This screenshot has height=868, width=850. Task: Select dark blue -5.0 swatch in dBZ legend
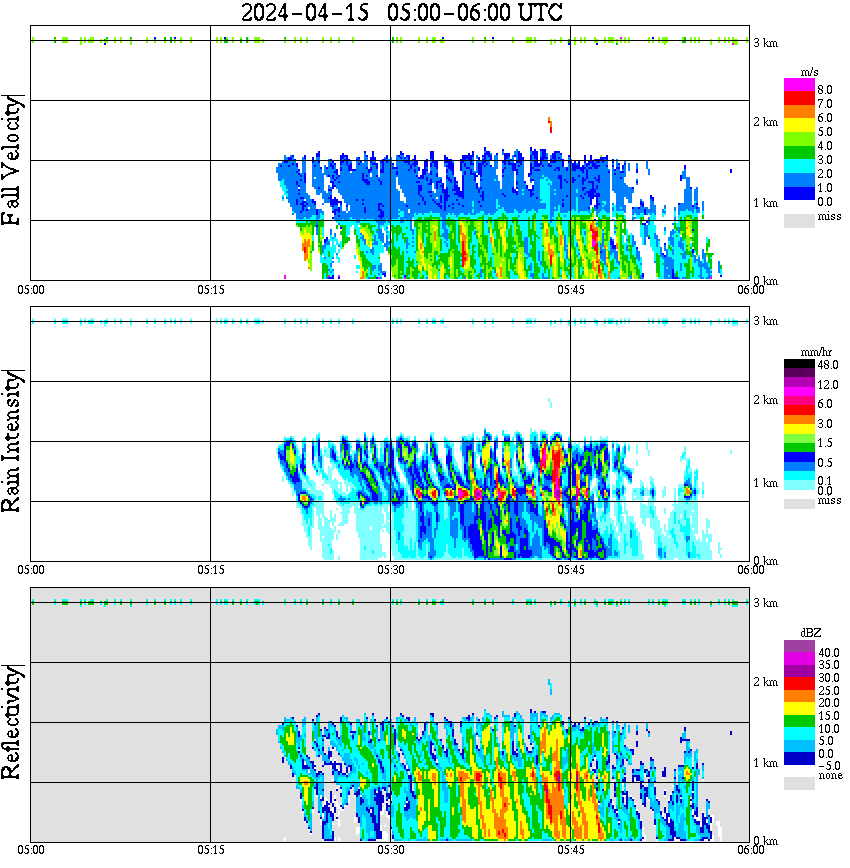(799, 760)
